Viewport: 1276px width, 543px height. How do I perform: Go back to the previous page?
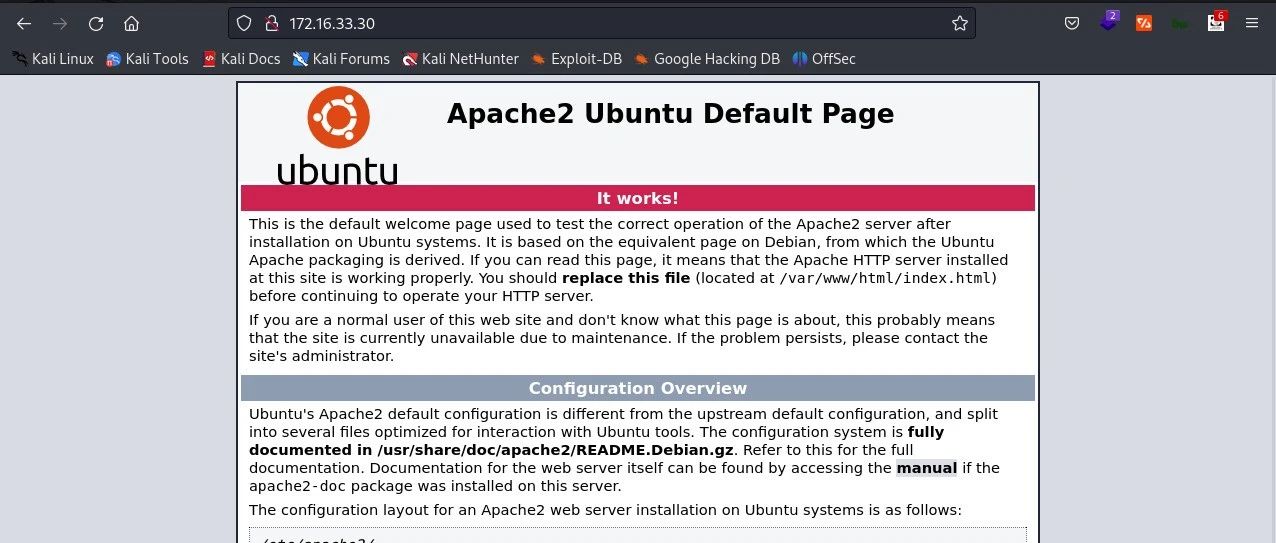pyautogui.click(x=24, y=23)
